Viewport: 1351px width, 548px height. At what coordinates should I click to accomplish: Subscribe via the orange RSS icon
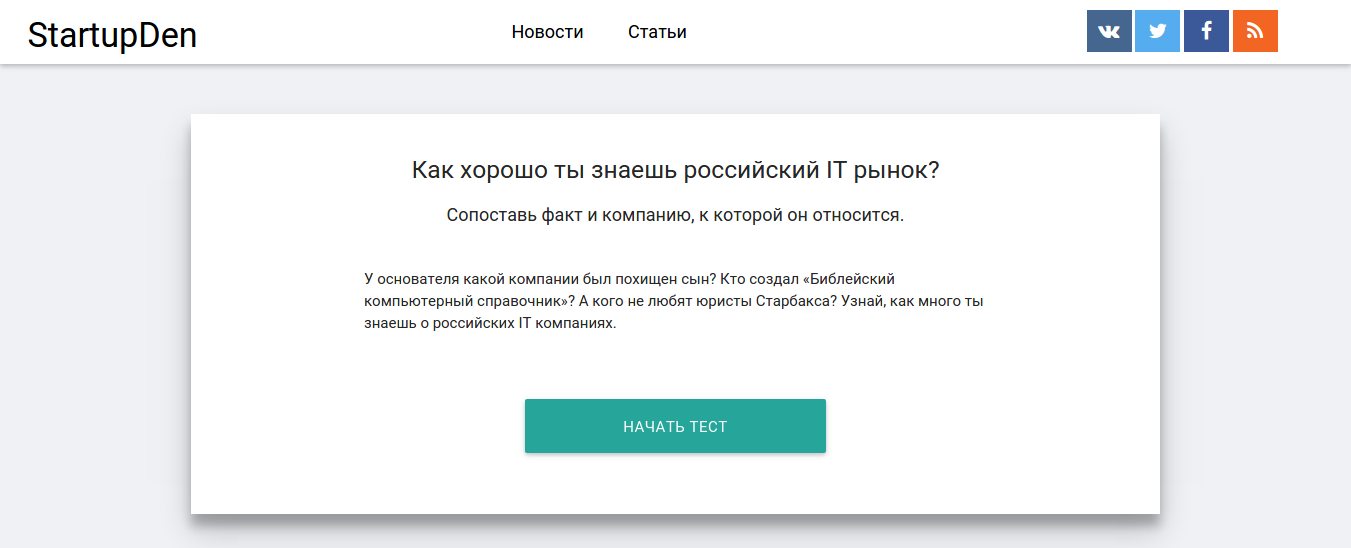click(1255, 31)
